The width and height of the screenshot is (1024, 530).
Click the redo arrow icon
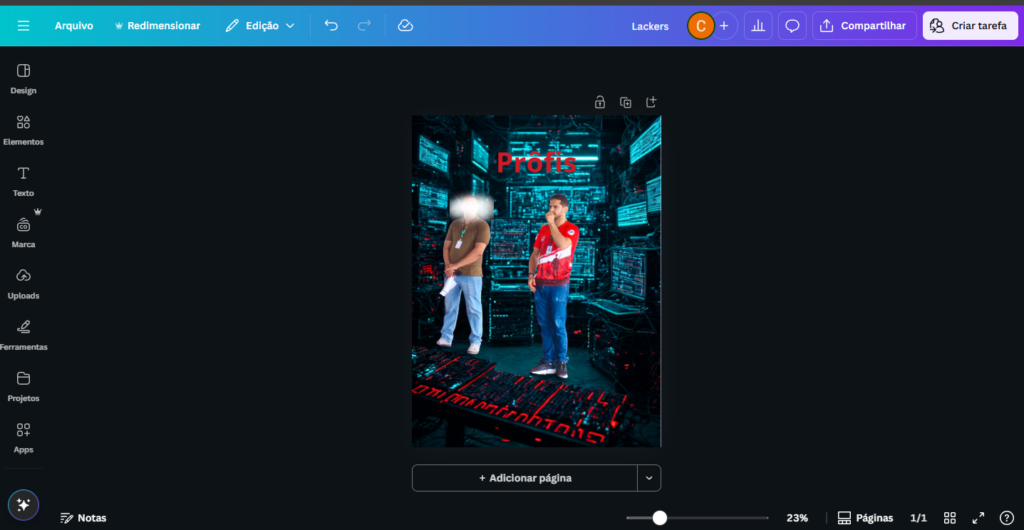tap(364, 25)
